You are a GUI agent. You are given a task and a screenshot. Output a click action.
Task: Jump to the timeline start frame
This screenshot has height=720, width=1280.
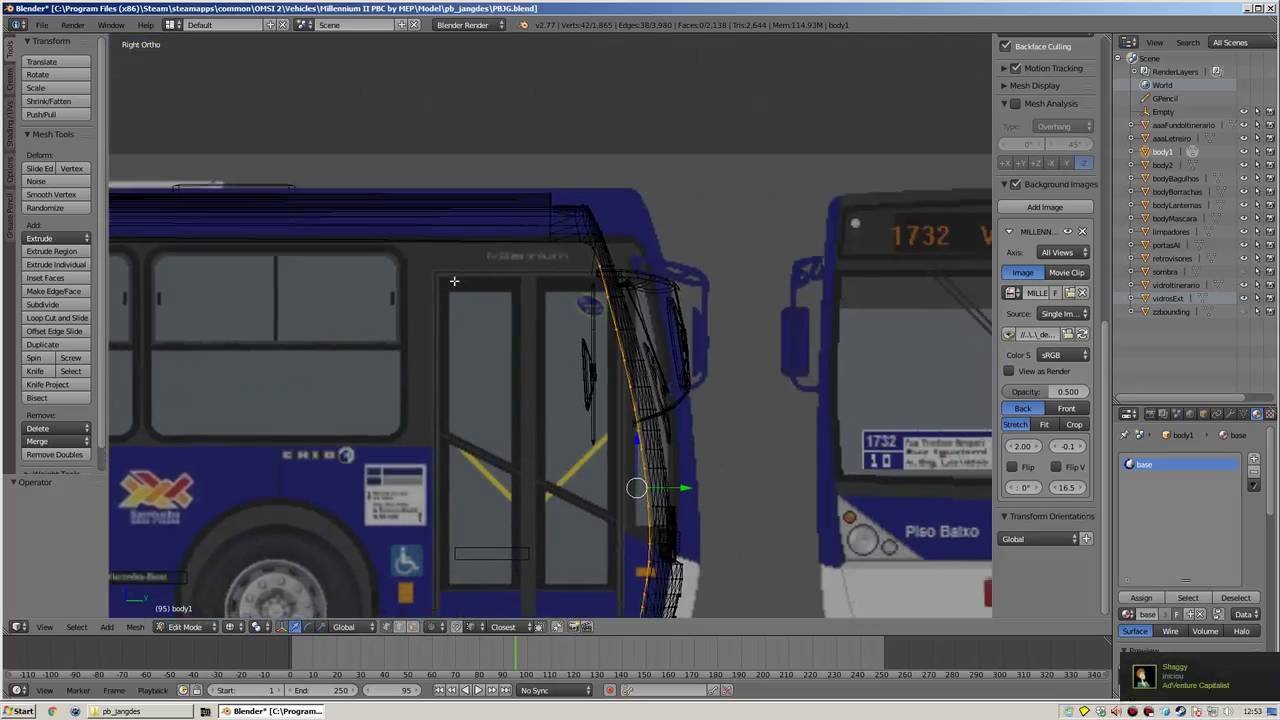[x=439, y=690]
